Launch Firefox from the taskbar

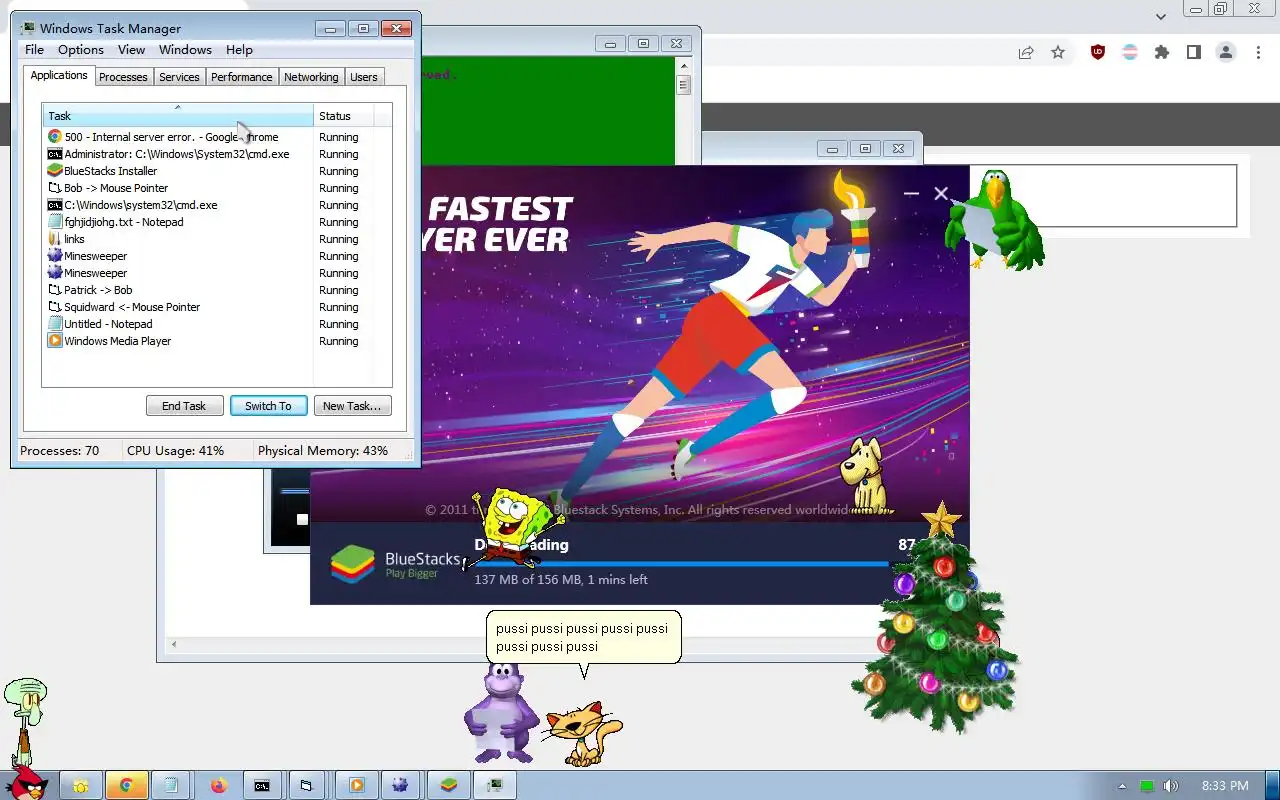pyautogui.click(x=219, y=785)
